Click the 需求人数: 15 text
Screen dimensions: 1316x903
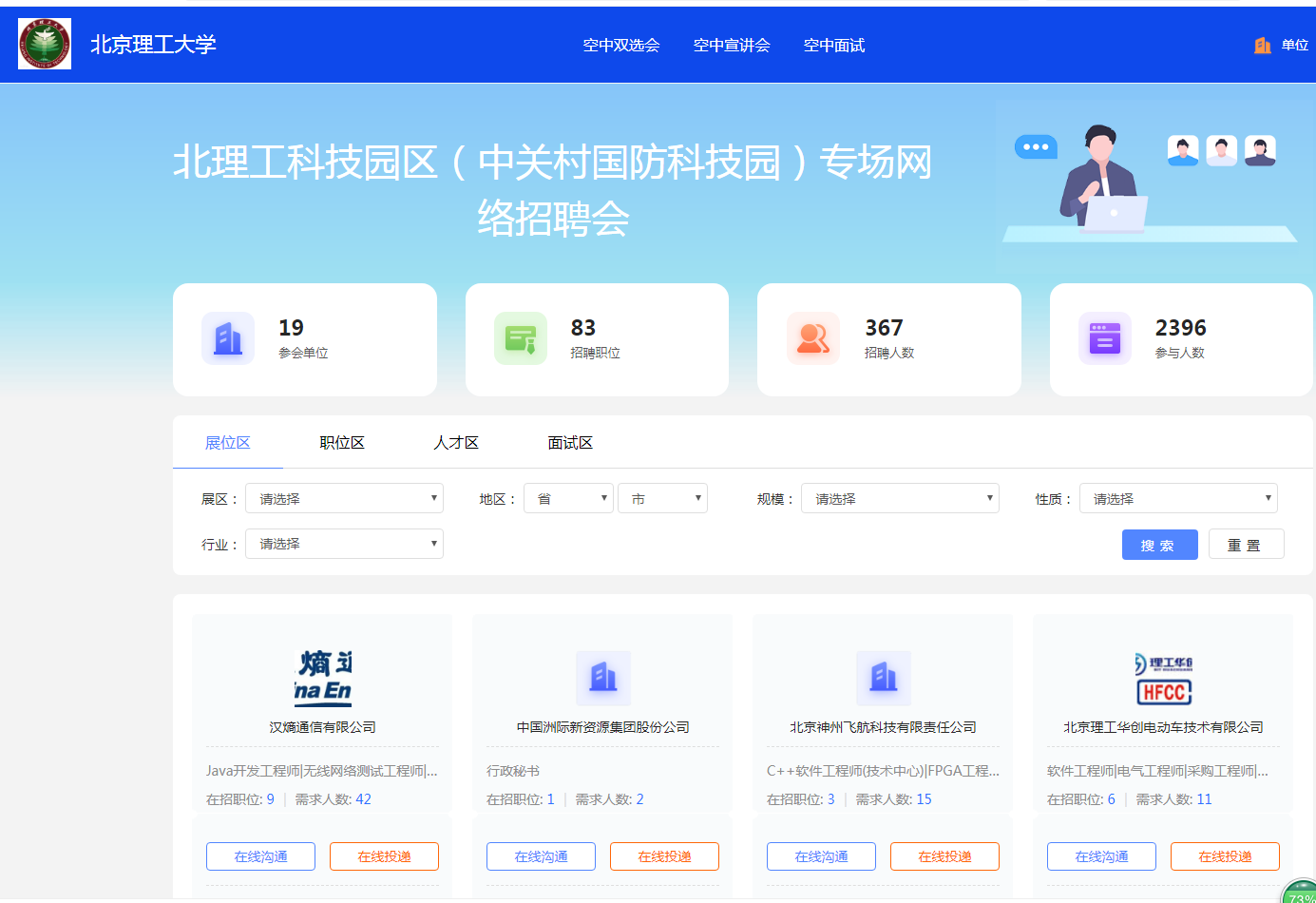coord(893,799)
